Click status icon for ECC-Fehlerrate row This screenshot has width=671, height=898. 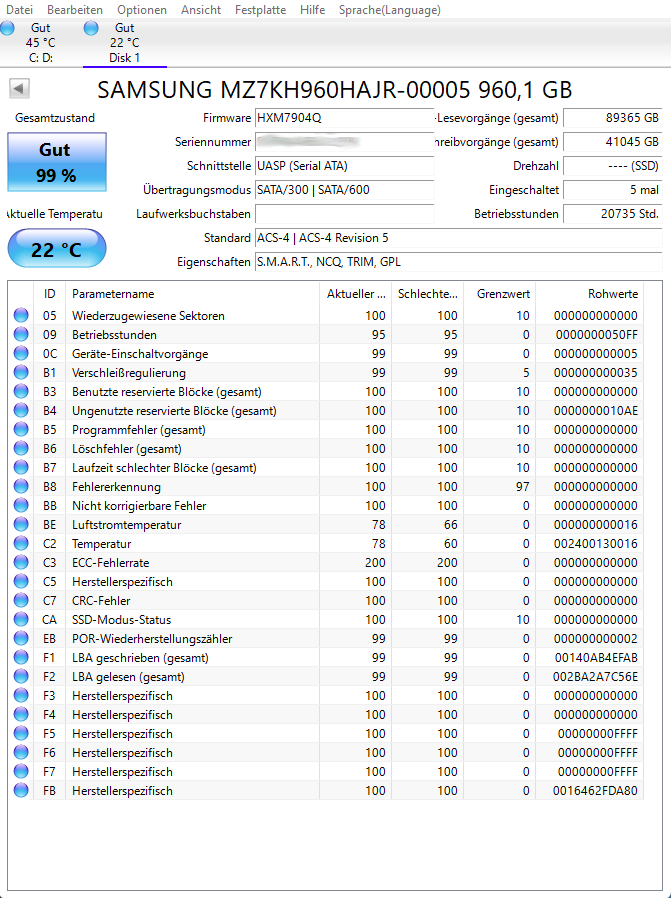tap(21, 562)
